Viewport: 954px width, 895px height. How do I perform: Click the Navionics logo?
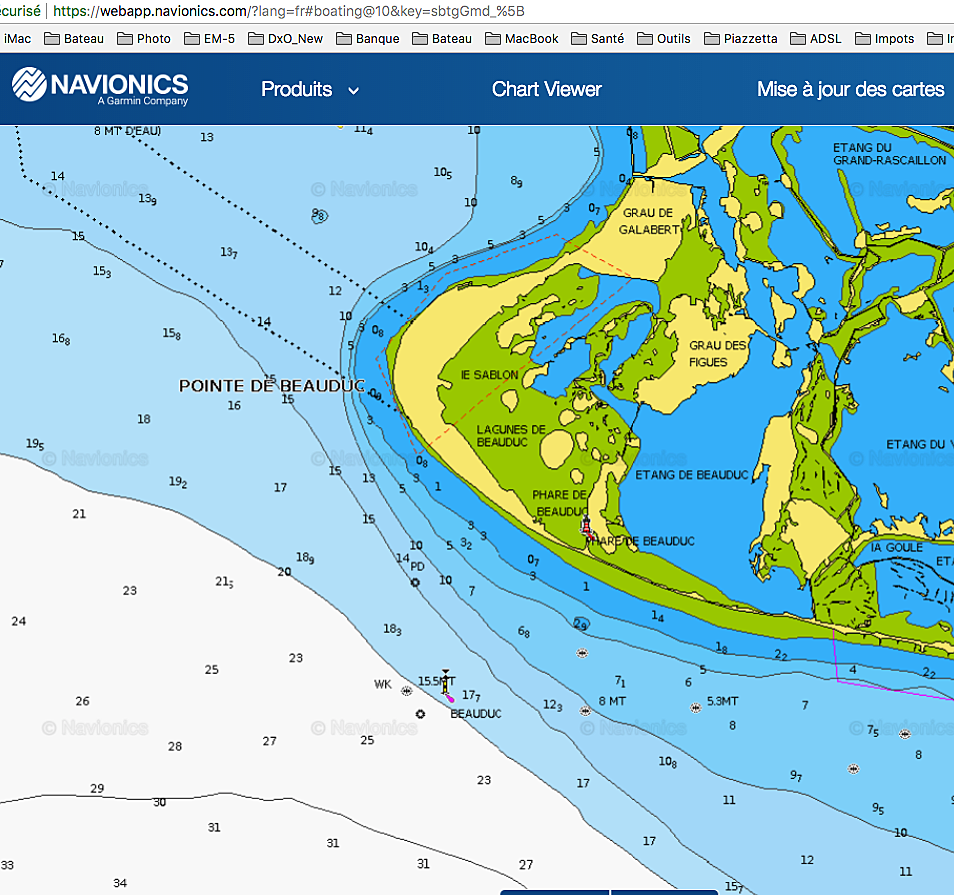coord(100,87)
